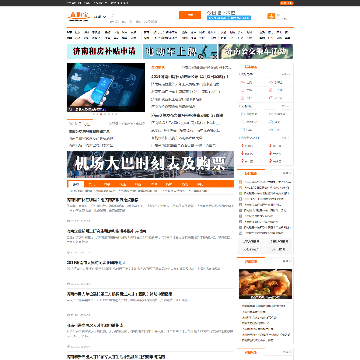Open the 机场大巴时刻表及购票 banner

(x=150, y=164)
